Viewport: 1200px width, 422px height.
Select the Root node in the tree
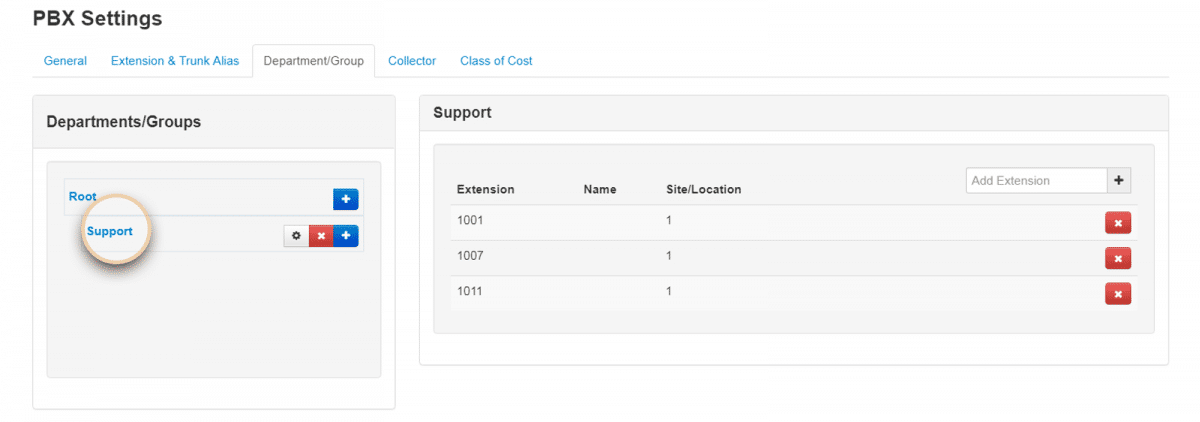coord(83,197)
